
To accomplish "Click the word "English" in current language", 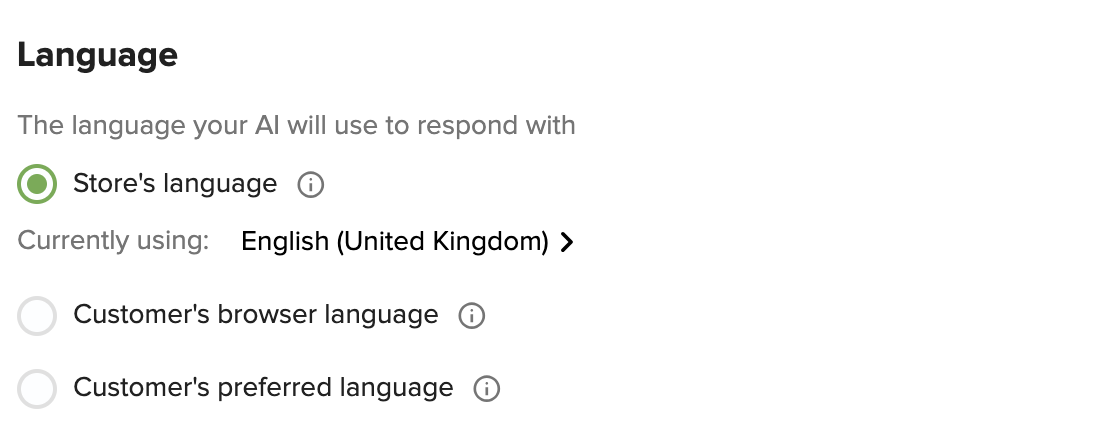I will click(x=284, y=241).
